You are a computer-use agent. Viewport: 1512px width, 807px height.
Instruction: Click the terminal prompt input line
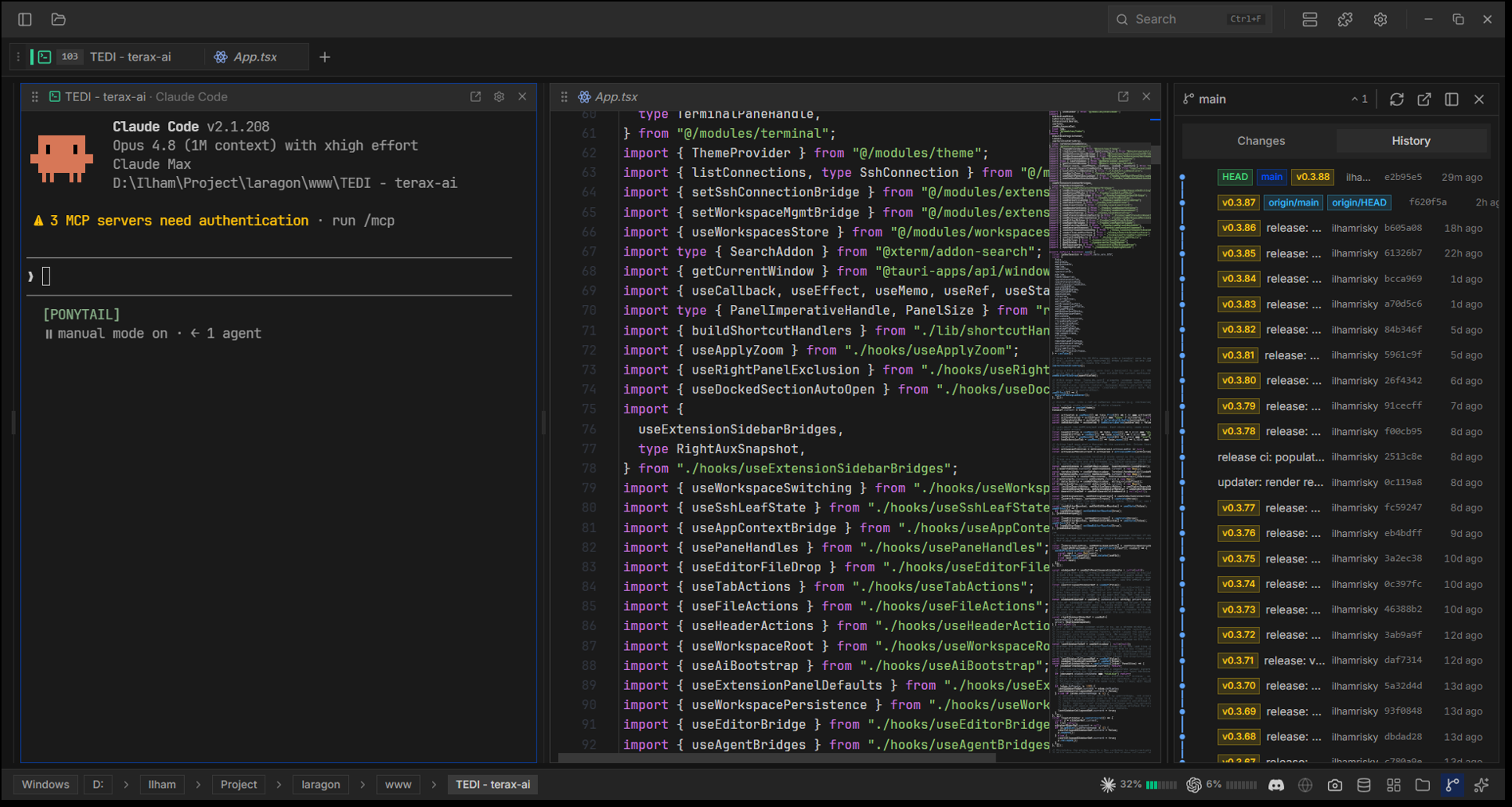click(269, 276)
